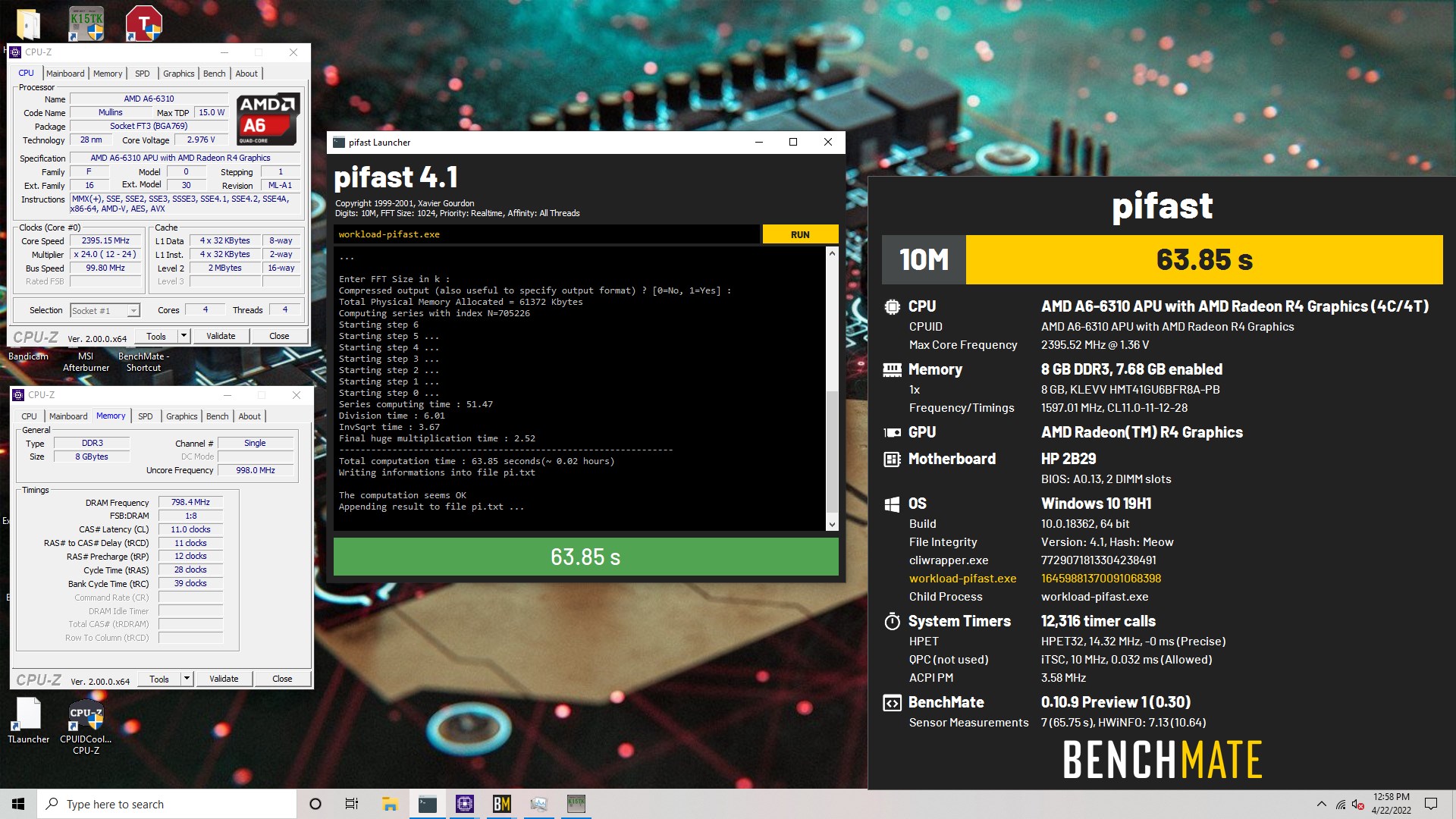
Task: Click Close button in bottom CPU-Z window
Action: pyautogui.click(x=282, y=679)
